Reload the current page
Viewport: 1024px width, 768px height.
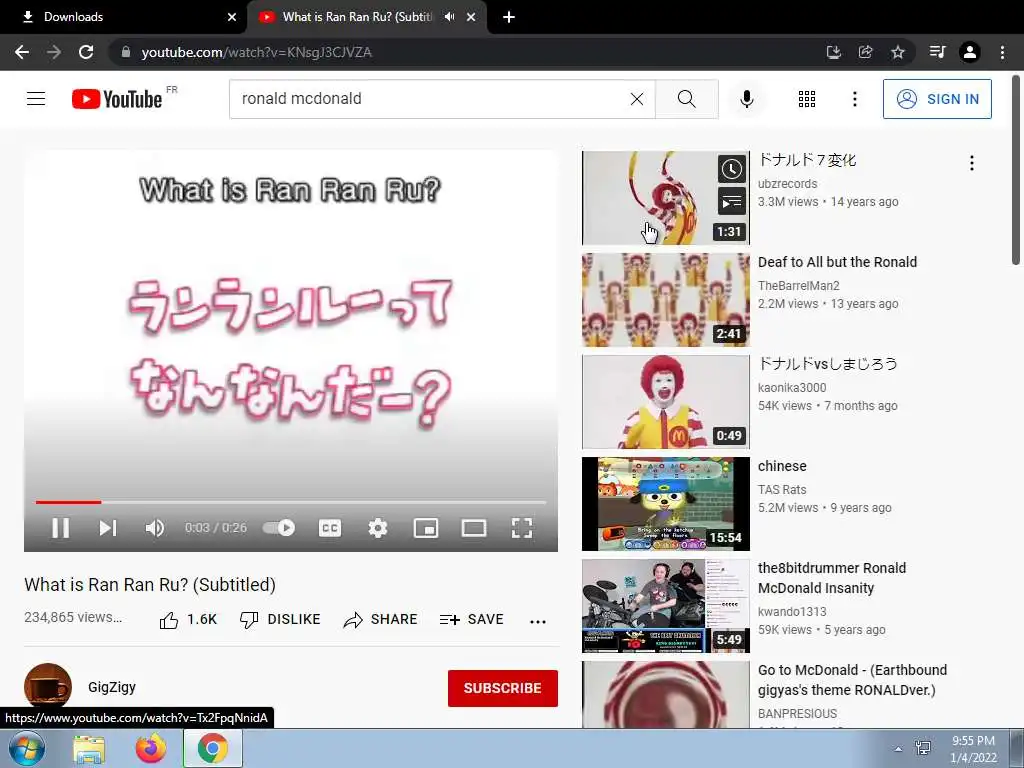point(86,52)
